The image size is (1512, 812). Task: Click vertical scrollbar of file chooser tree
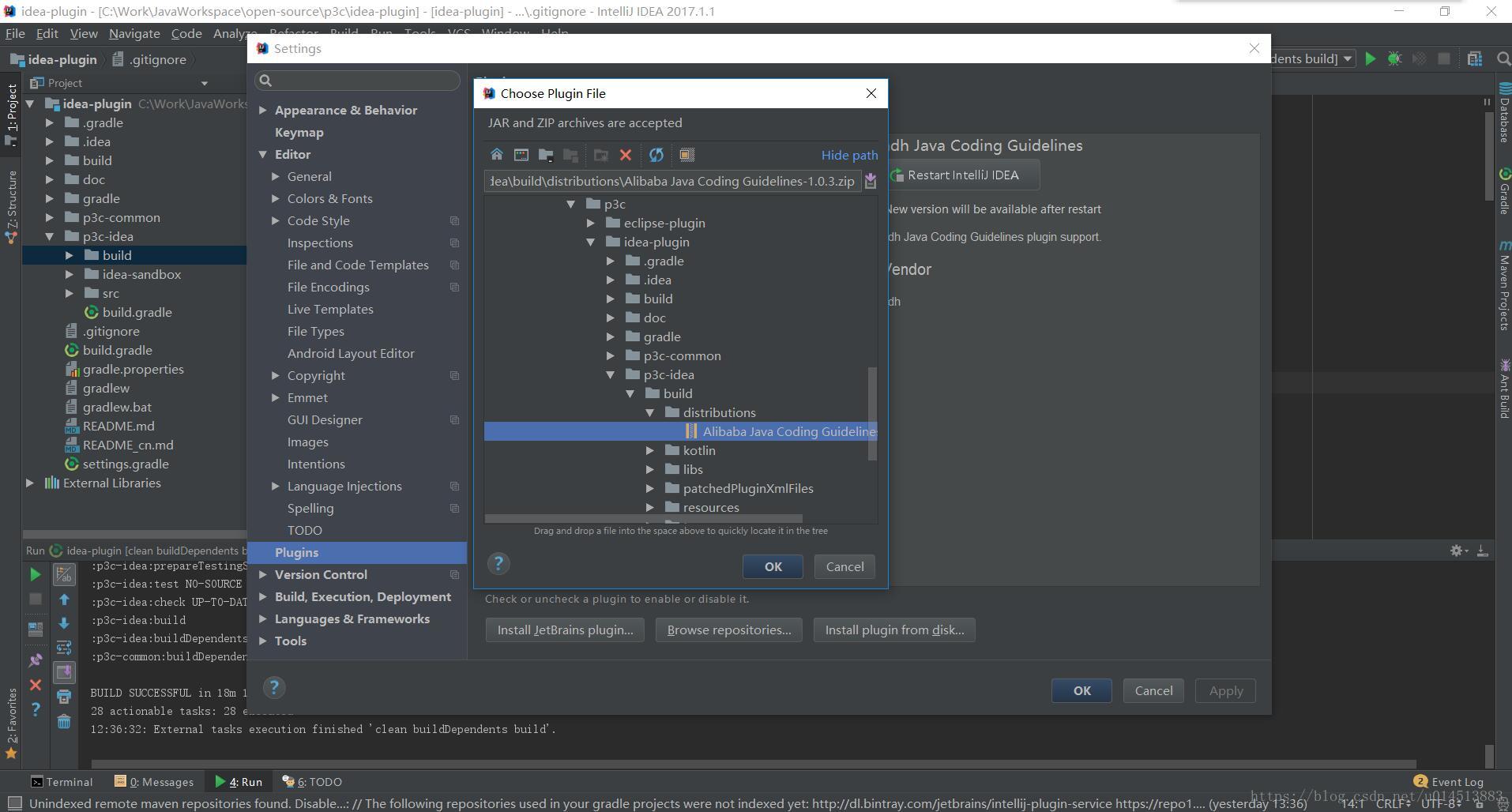[x=872, y=413]
